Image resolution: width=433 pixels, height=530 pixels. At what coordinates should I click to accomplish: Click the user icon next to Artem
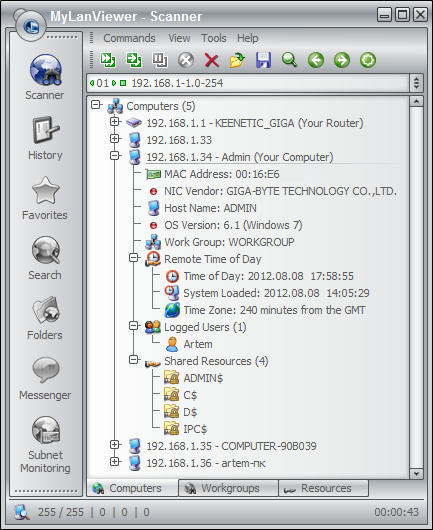[x=172, y=344]
